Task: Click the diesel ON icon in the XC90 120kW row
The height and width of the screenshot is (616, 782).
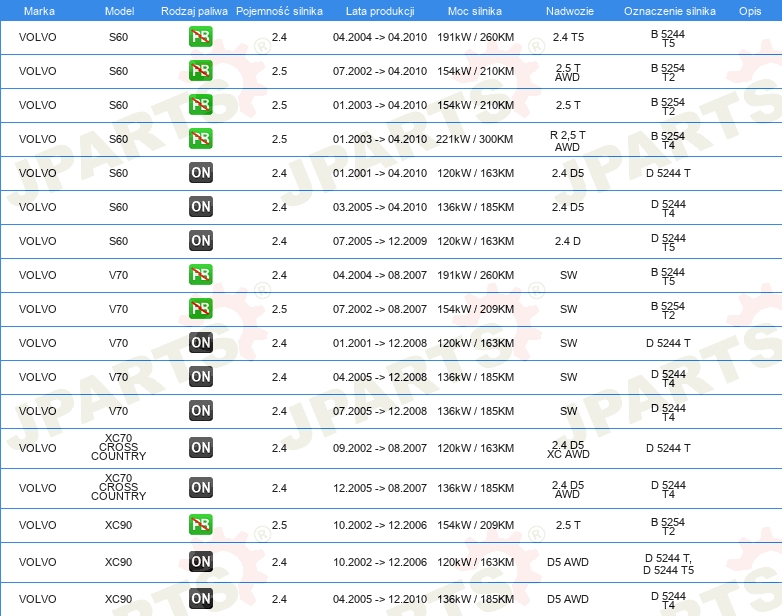Action: point(200,562)
